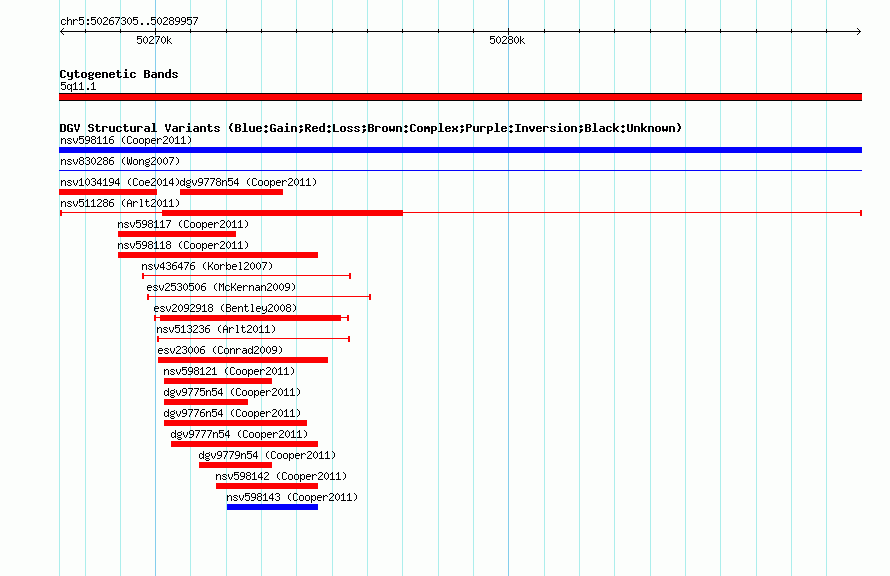Click the nsv1034194 (Coe2014) red bar
Viewport: 890px width, 576px height.
[108, 192]
